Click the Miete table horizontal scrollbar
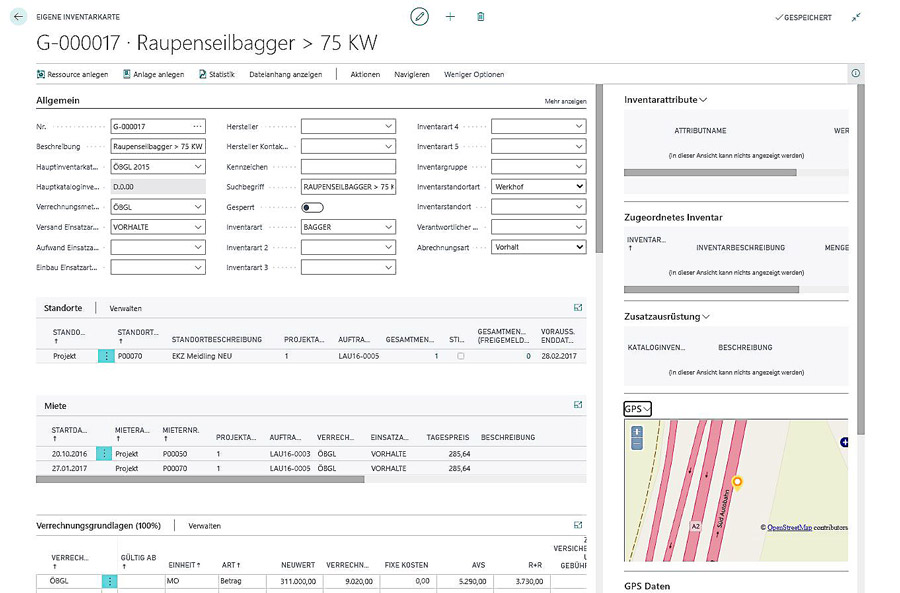900x593 pixels. (x=200, y=479)
